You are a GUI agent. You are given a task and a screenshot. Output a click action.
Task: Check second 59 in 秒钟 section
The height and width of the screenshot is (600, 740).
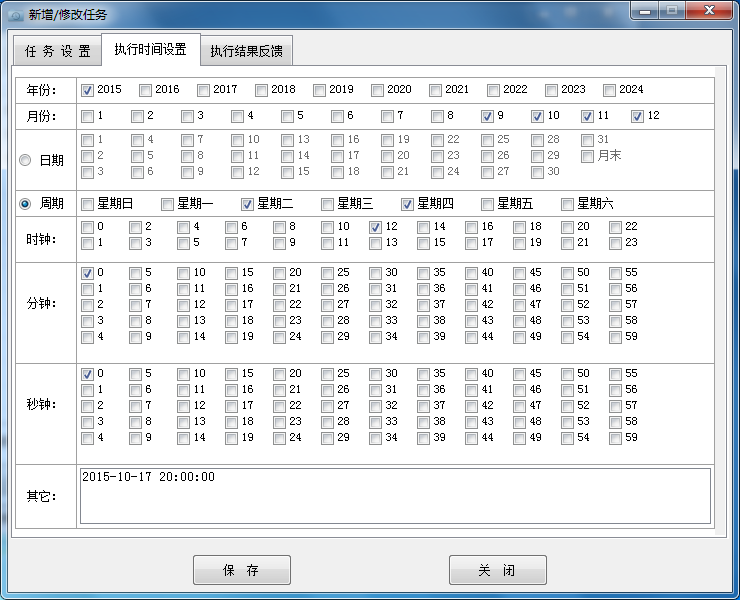tap(615, 439)
